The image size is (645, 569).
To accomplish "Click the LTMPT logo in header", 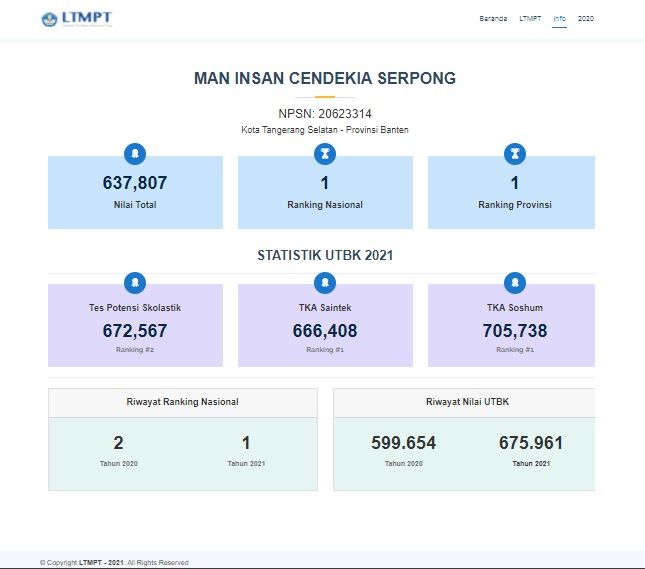I will (77, 19).
